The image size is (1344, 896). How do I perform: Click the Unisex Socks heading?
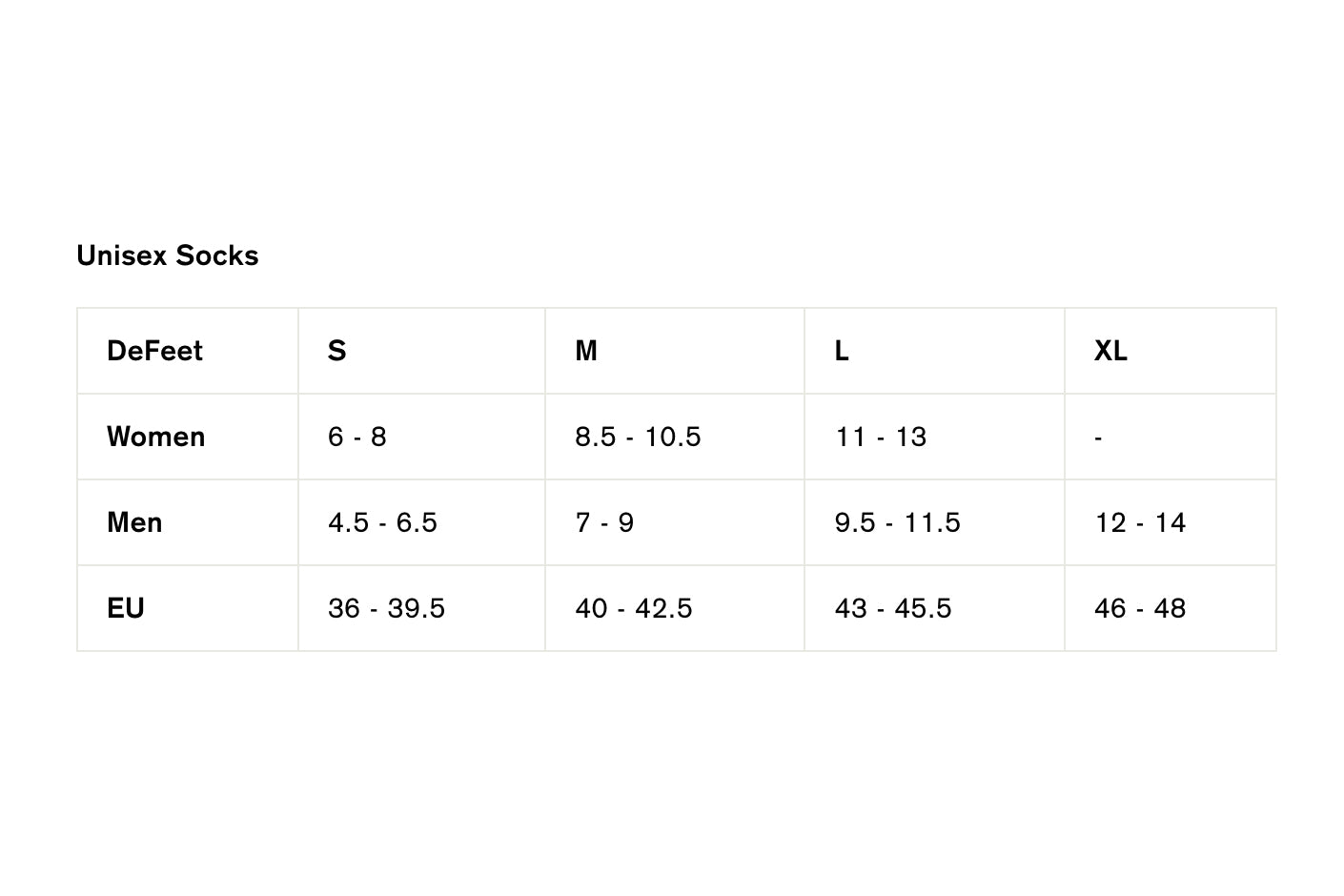(x=168, y=255)
